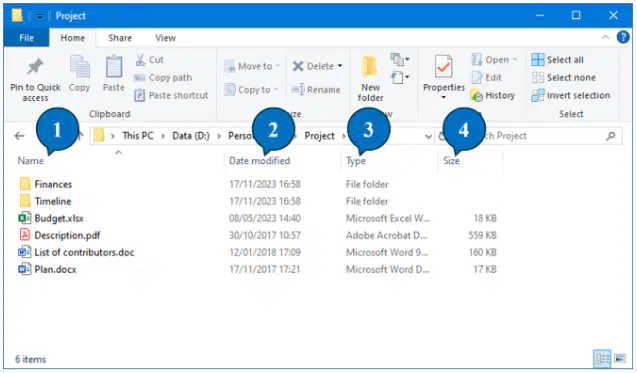Create a New folder
This screenshot has height=373, width=637.
coord(370,79)
